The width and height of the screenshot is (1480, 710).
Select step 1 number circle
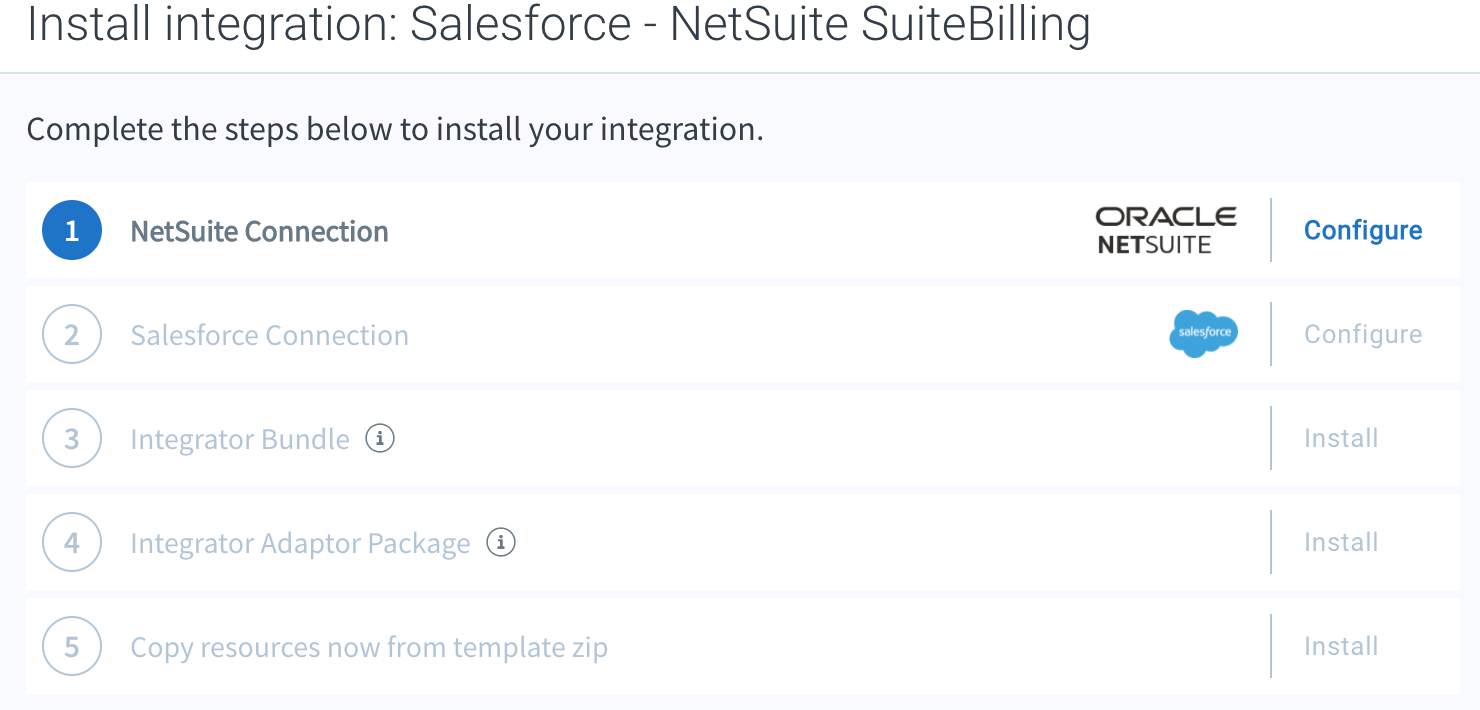(x=72, y=230)
